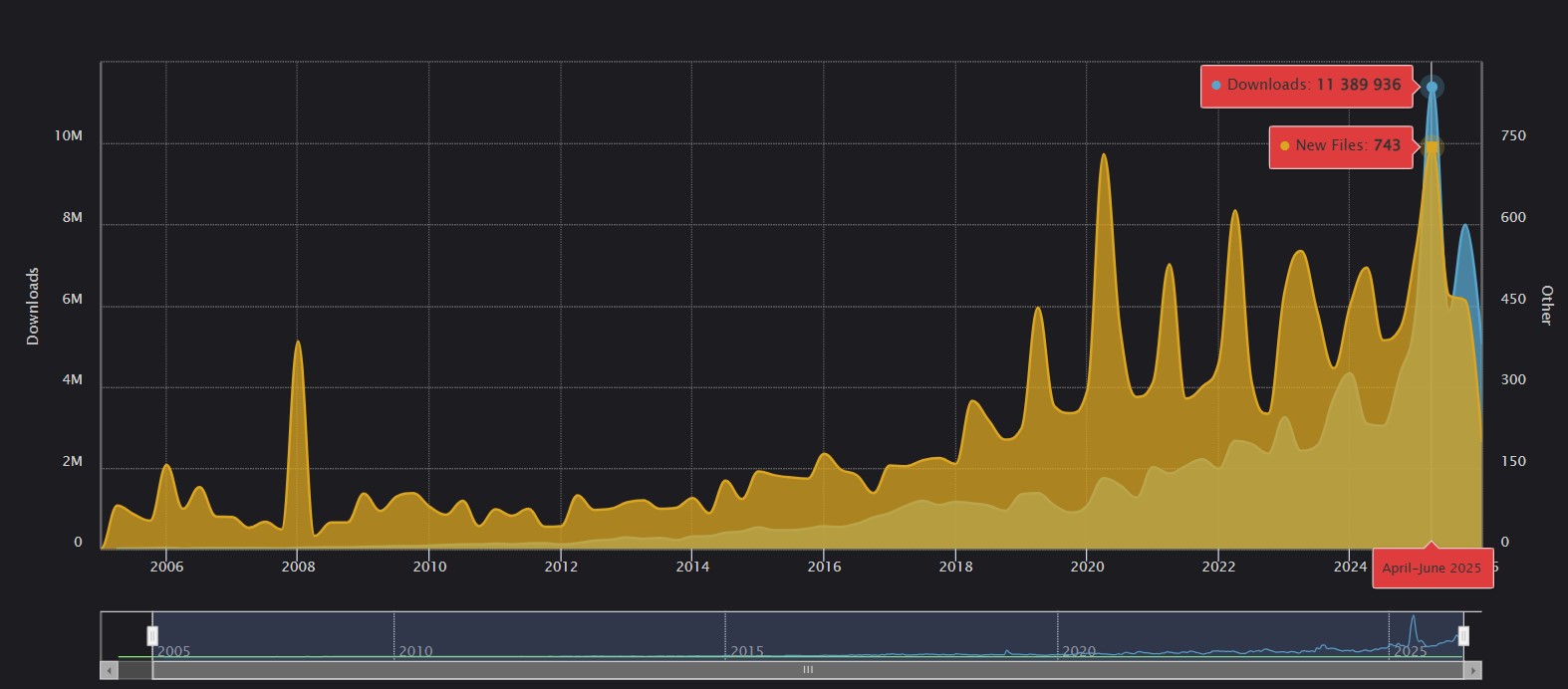Click the 2010 x-axis label
The image size is (1568, 689).
tap(429, 567)
